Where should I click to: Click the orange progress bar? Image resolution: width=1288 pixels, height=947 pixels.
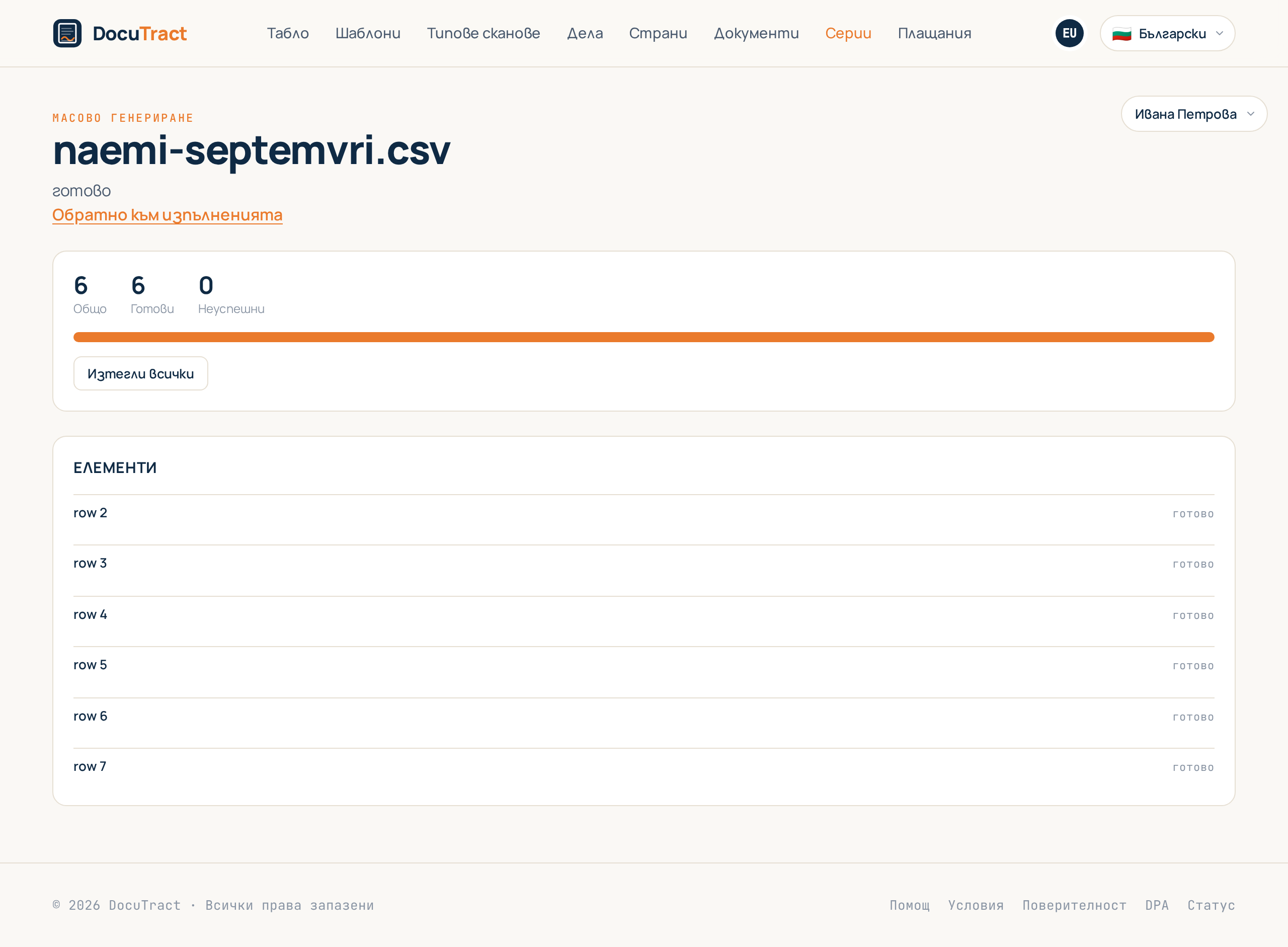(643, 337)
